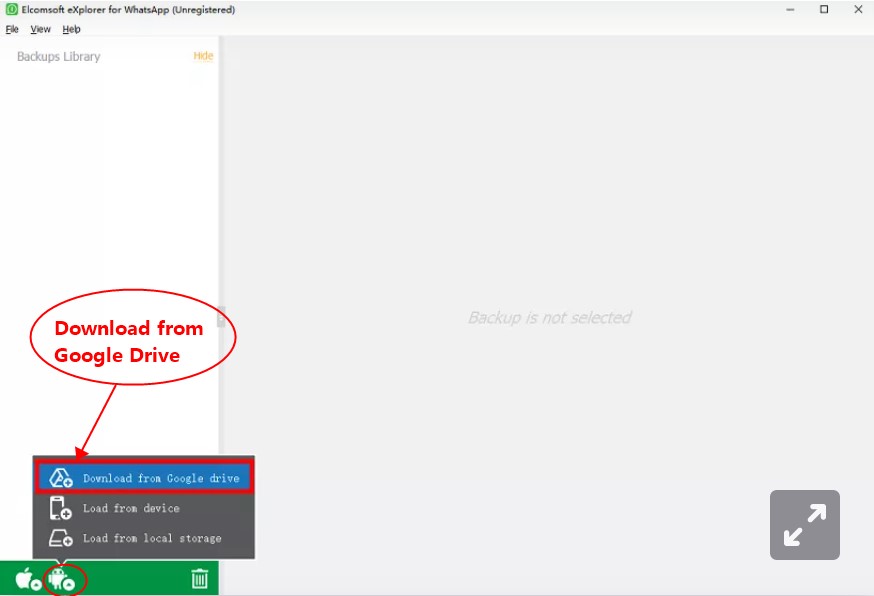Hide the Backups Library panel
874x596 pixels.
click(x=203, y=56)
